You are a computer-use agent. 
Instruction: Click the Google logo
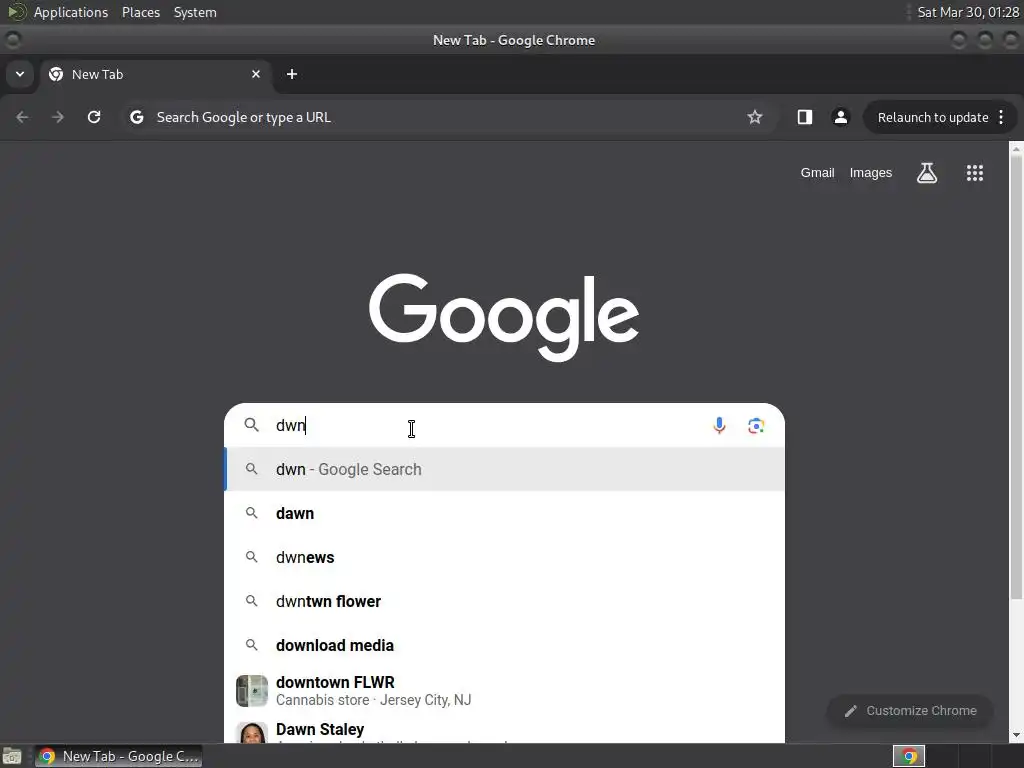(x=504, y=316)
